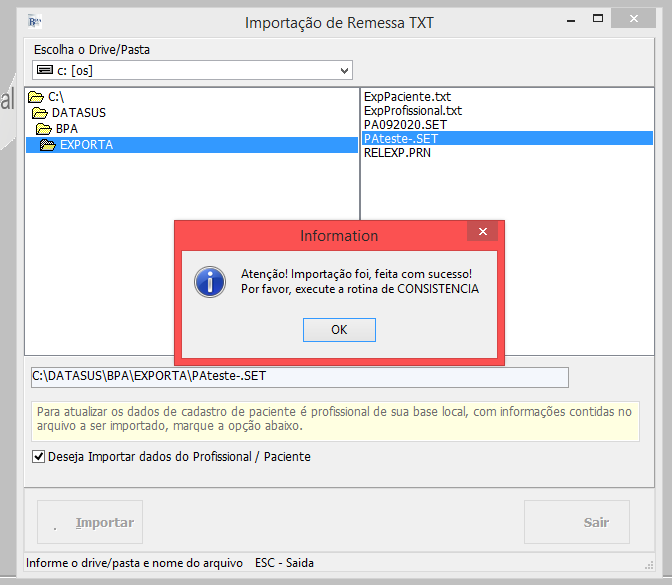Click the open EXPORTA folder icon
This screenshot has width=672, height=585.
point(48,145)
